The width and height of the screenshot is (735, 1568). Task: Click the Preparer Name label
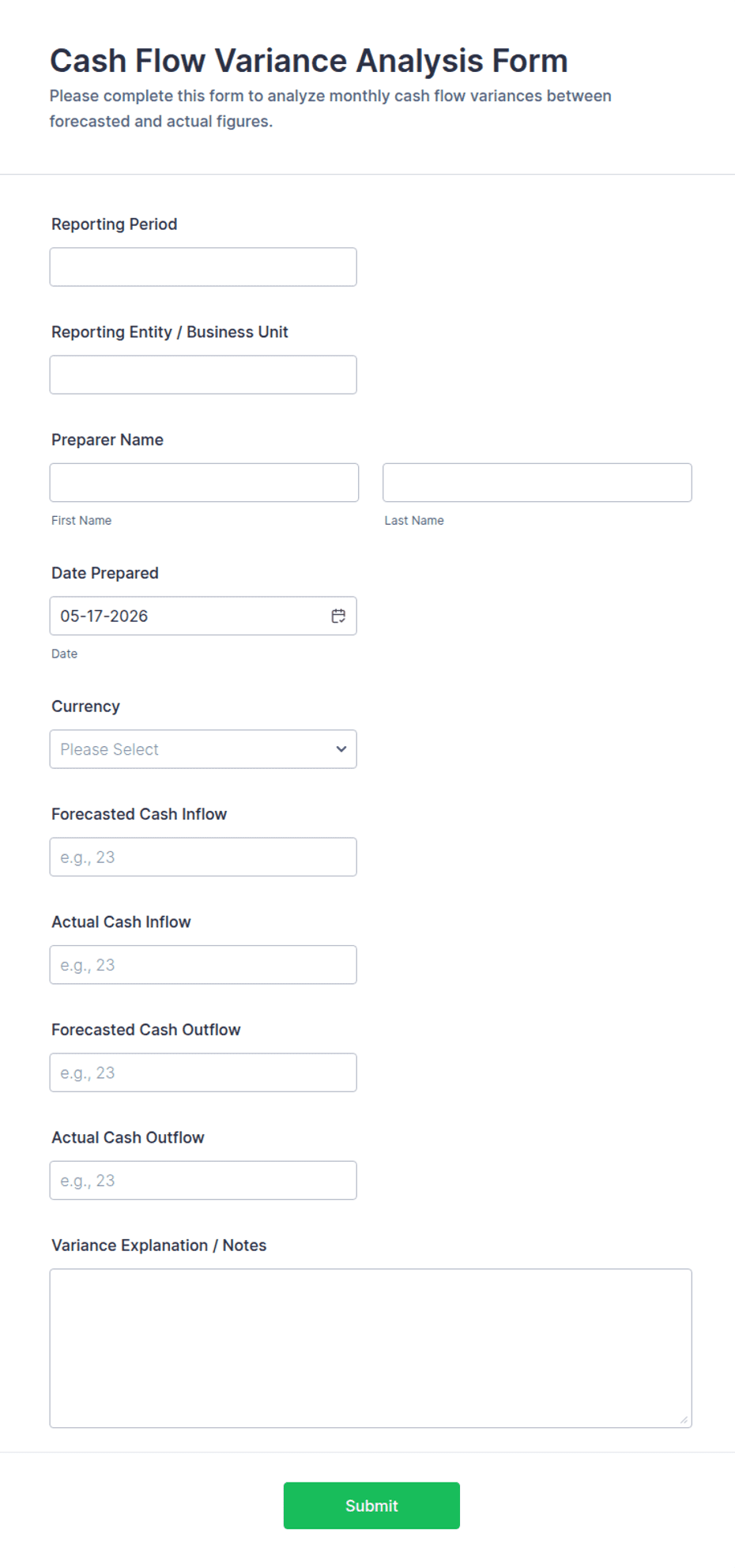click(107, 439)
